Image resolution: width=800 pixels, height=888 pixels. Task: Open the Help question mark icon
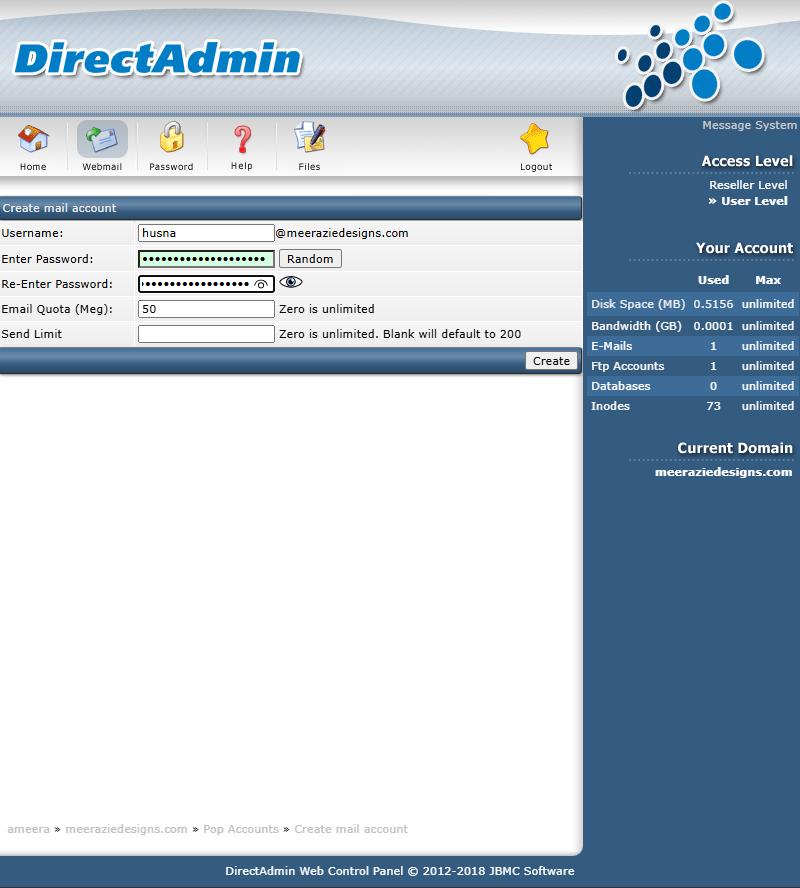[242, 139]
